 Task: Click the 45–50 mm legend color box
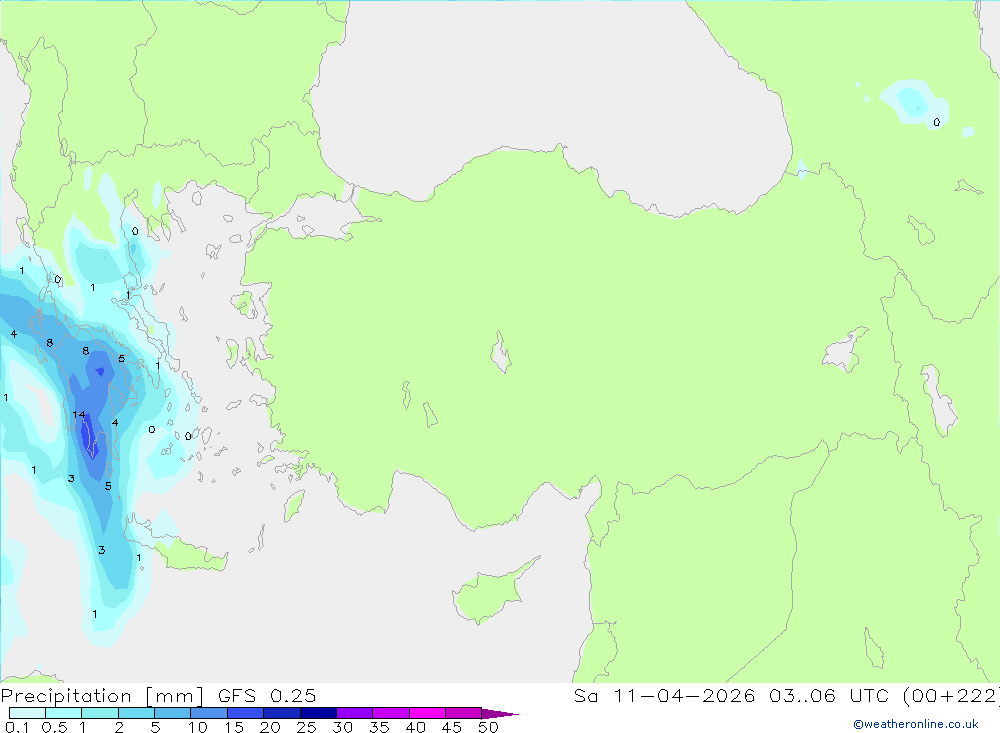[464, 713]
